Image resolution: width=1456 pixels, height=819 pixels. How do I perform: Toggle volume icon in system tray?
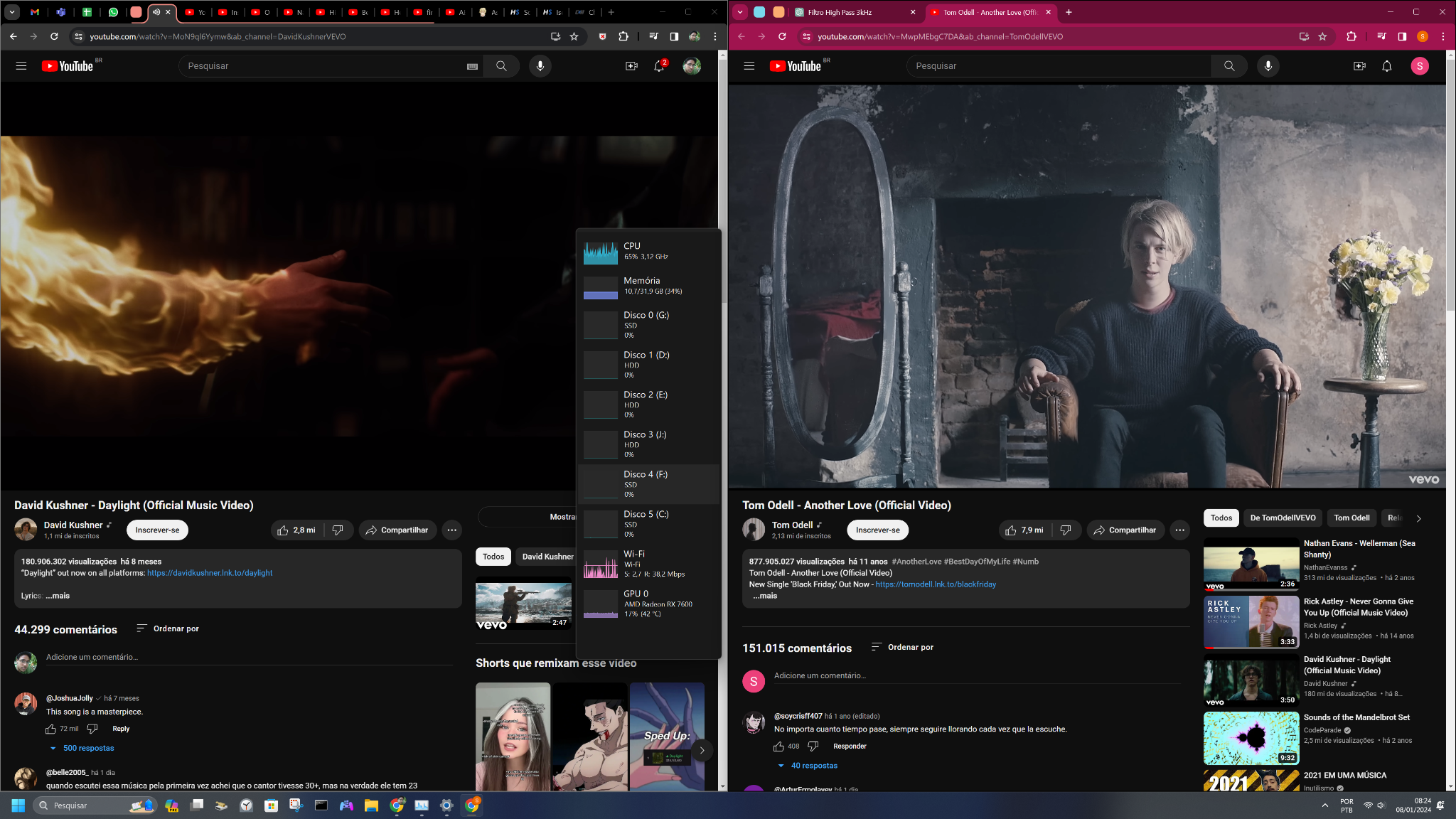[1381, 805]
